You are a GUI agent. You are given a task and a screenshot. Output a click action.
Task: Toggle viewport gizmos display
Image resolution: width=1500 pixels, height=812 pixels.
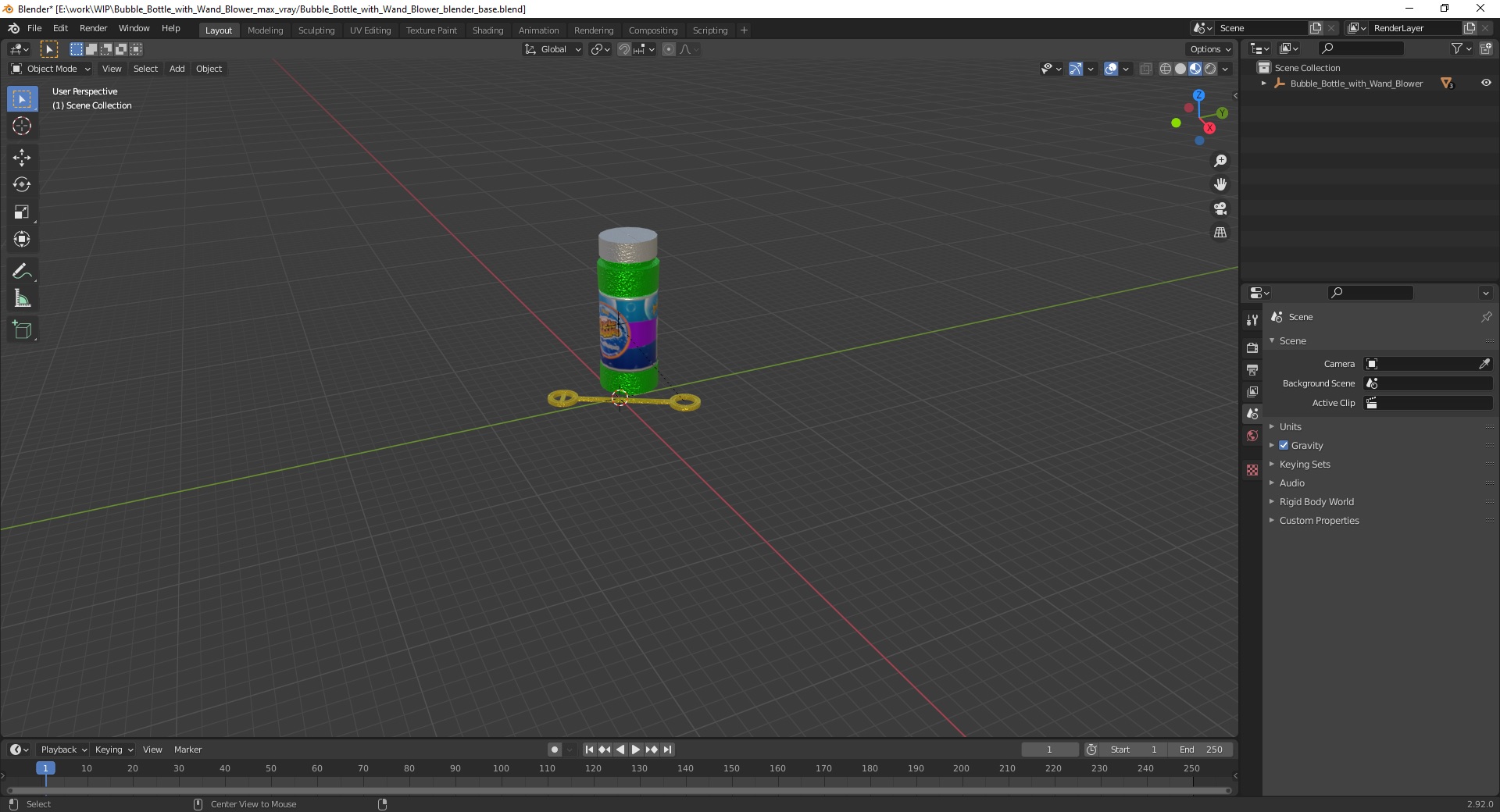tap(1076, 69)
